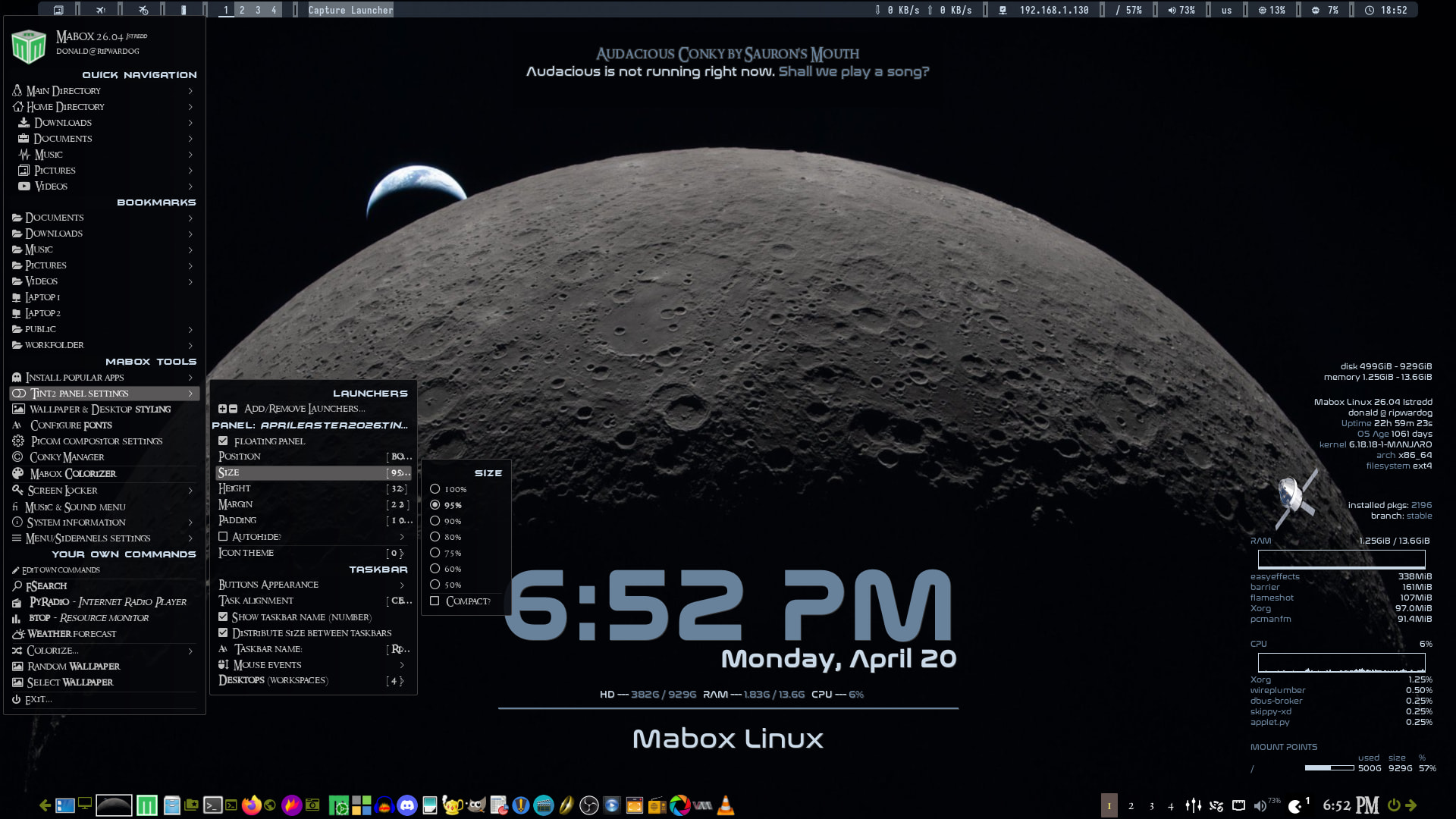This screenshot has height=819, width=1456.
Task: Open the audio mixer sliders tray icon
Action: click(1193, 805)
